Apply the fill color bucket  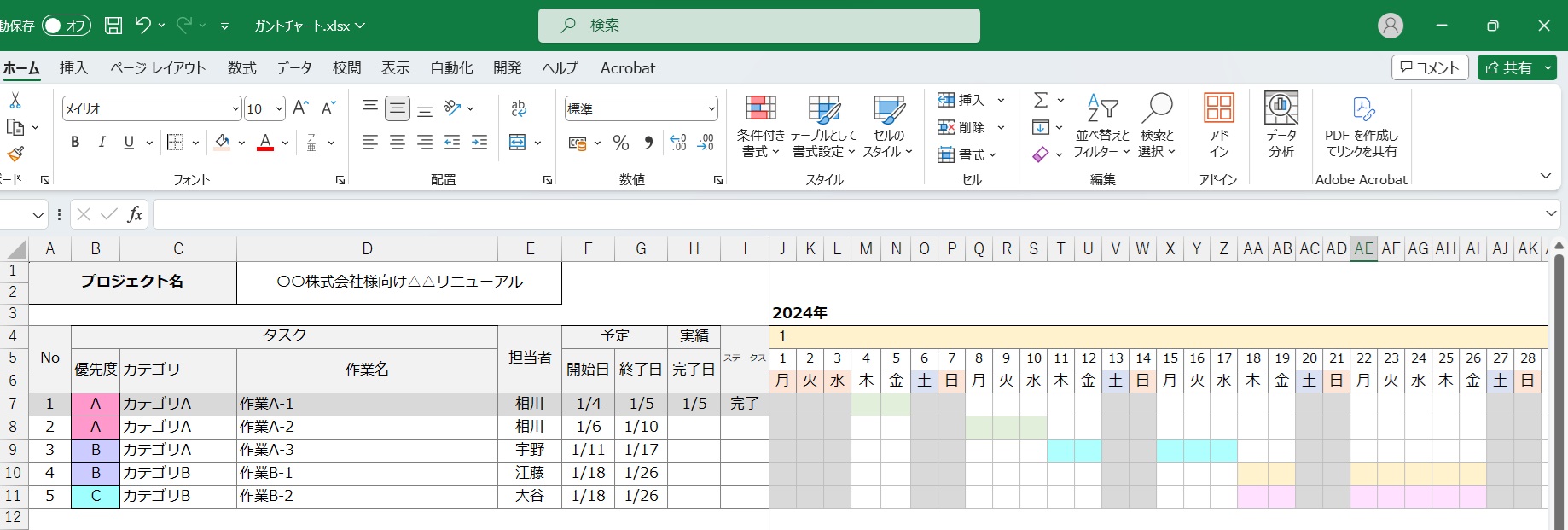[x=222, y=143]
